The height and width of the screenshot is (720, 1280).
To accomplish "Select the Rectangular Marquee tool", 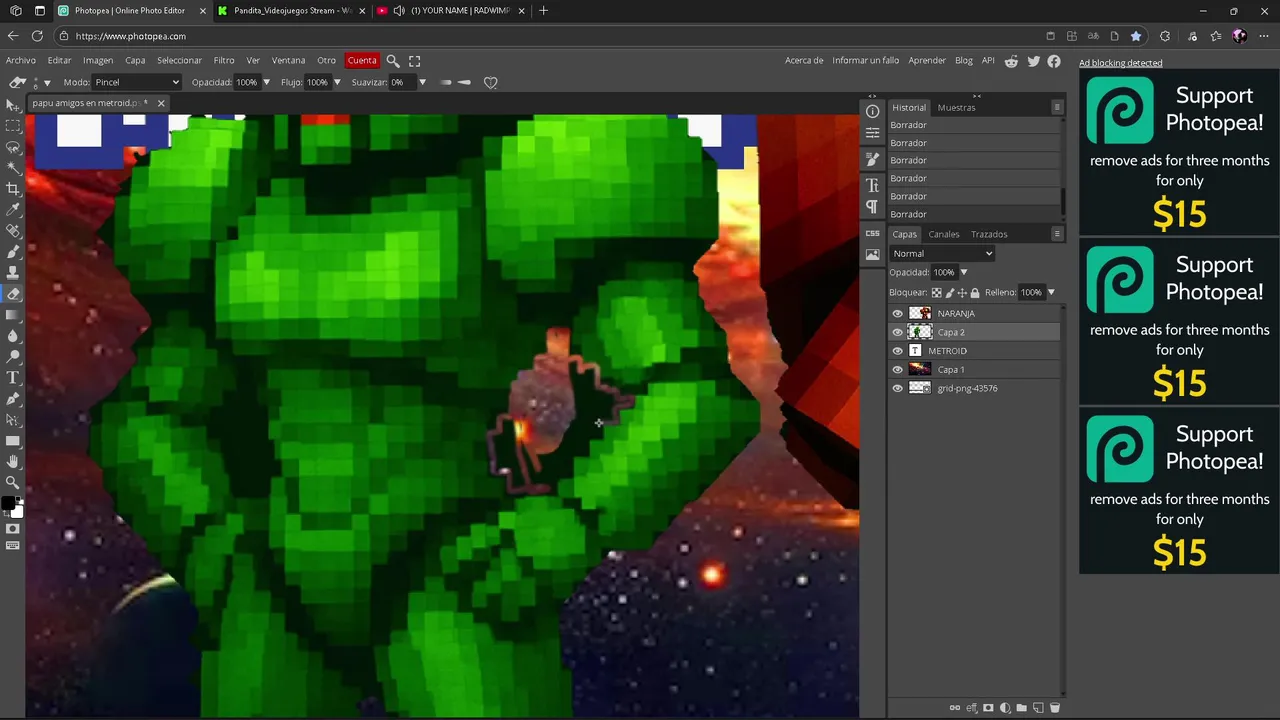I will tap(13, 126).
